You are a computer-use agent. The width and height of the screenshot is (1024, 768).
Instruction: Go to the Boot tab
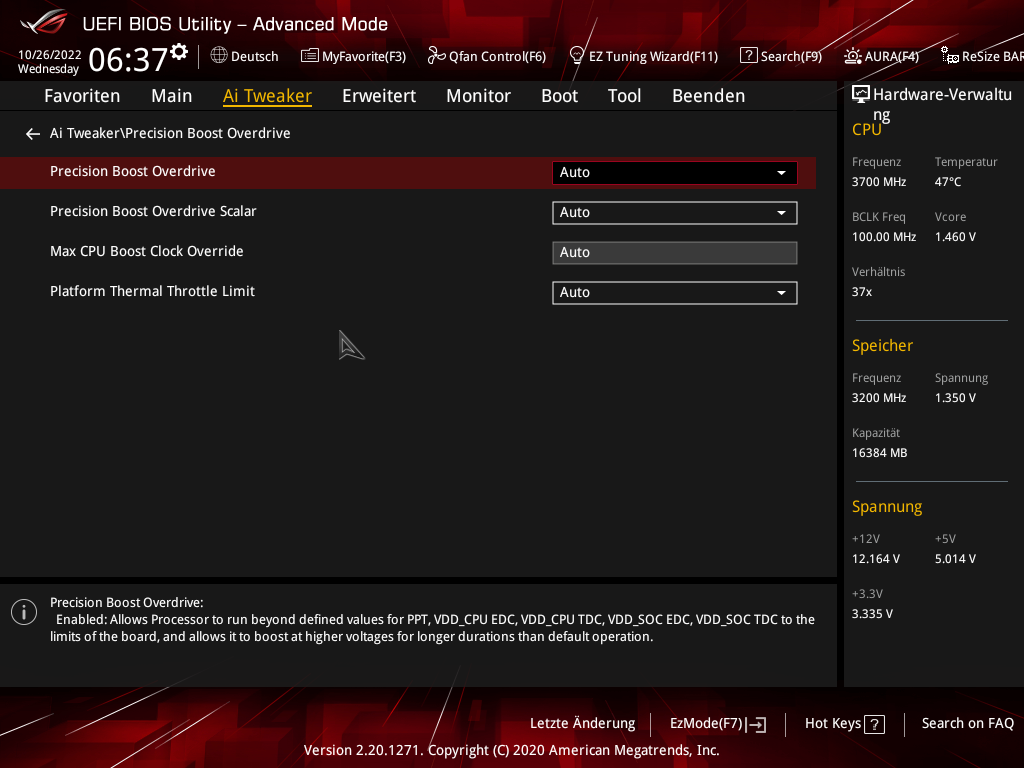pyautogui.click(x=560, y=96)
